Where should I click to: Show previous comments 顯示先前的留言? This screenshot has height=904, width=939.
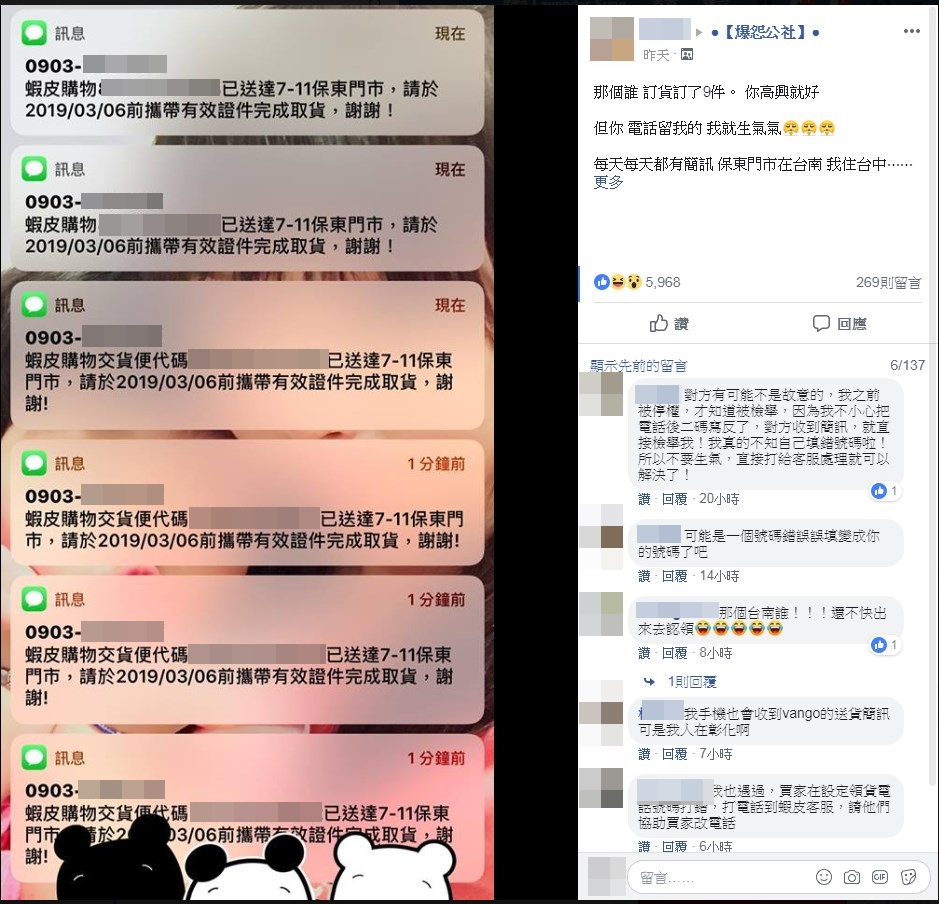638,365
